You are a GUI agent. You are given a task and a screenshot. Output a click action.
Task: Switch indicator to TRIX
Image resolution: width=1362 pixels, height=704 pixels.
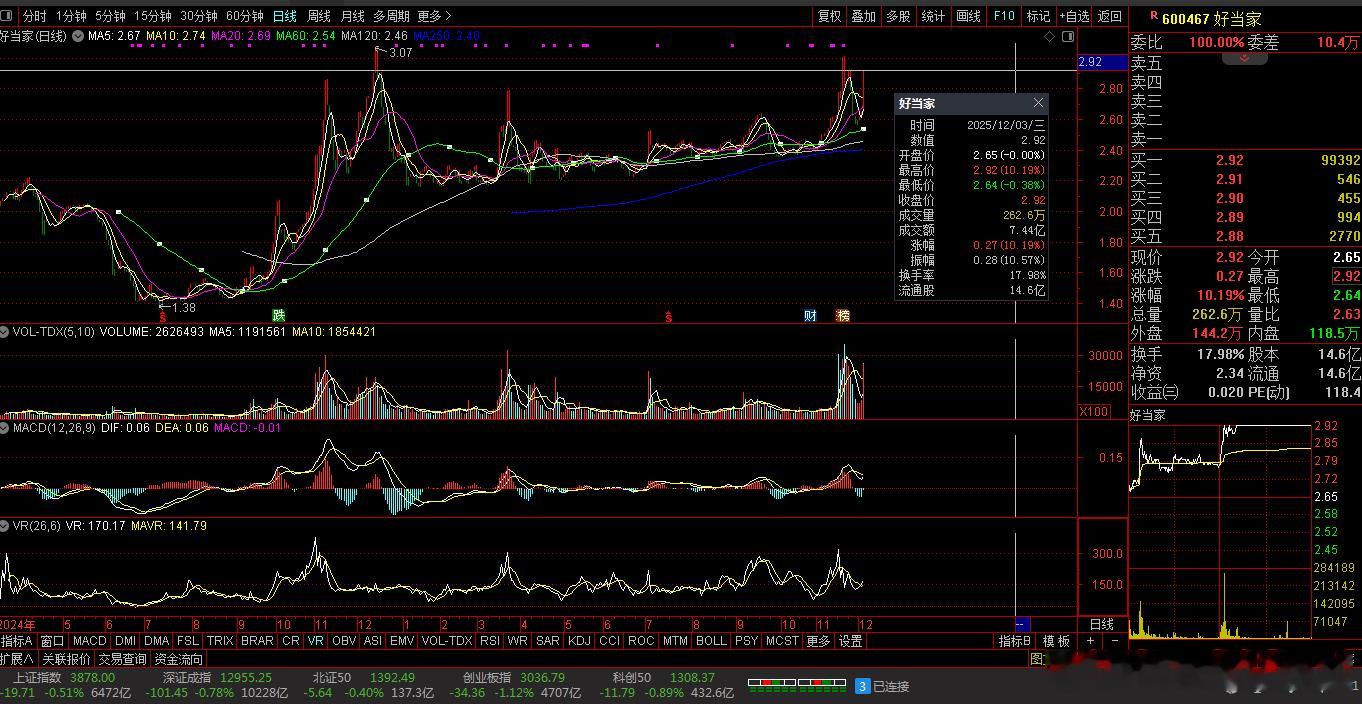pos(220,641)
